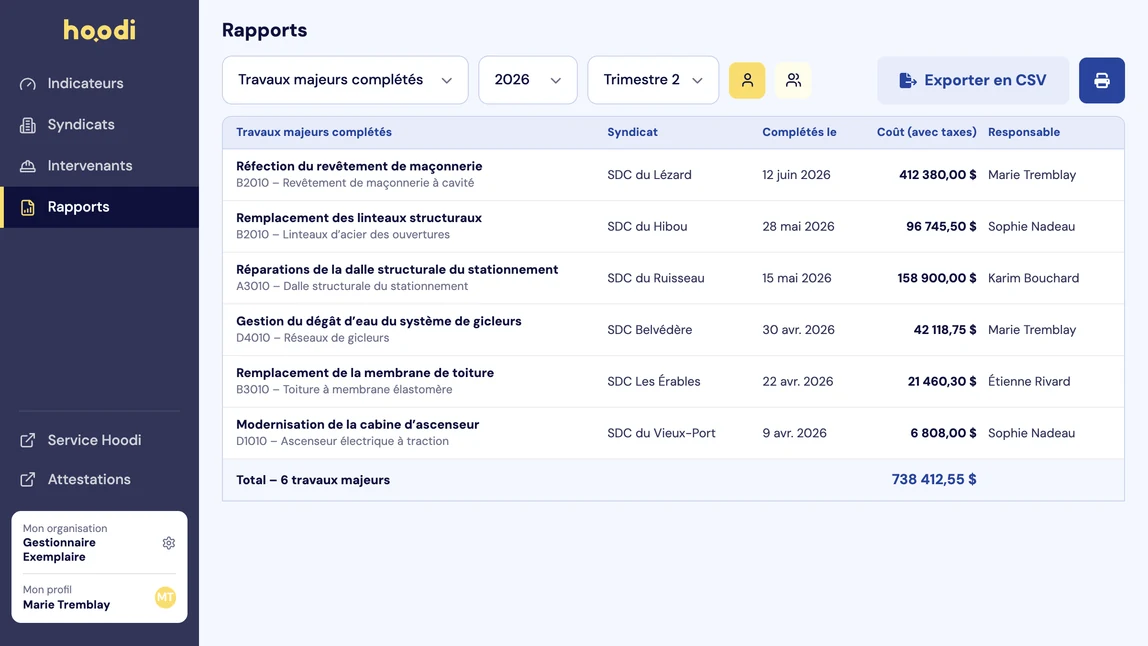
Task: Go to Indicateurs menu item
Action: [x=100, y=83]
